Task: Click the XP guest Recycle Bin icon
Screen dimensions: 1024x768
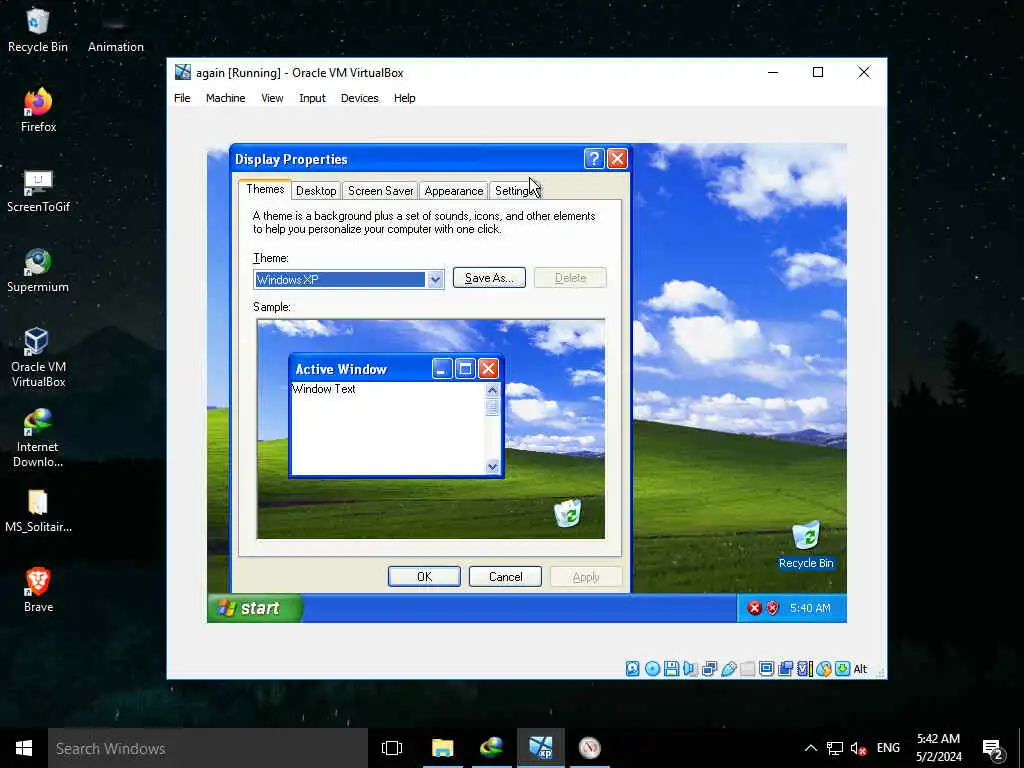Action: 806,545
